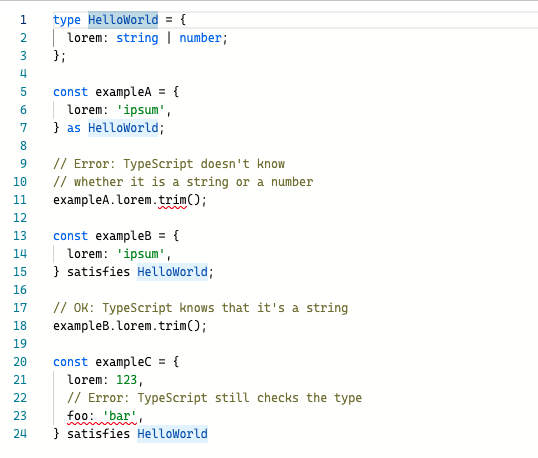Click 'exampleB' identifier on line 13
Screen dimensions: 538x458
(123, 236)
